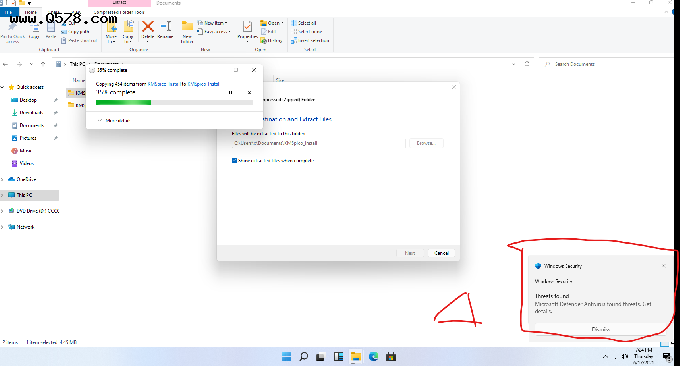This screenshot has height=366, width=680.
Task: Click History in the Open group
Action: (271, 41)
